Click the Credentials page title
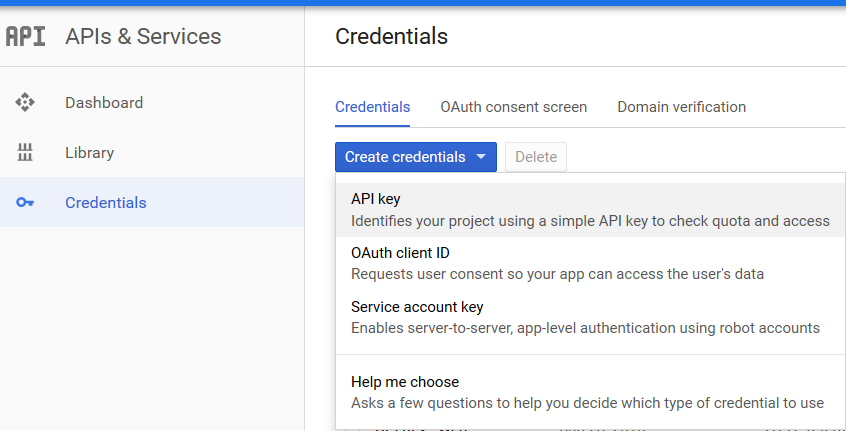The height and width of the screenshot is (431, 846). click(x=391, y=37)
